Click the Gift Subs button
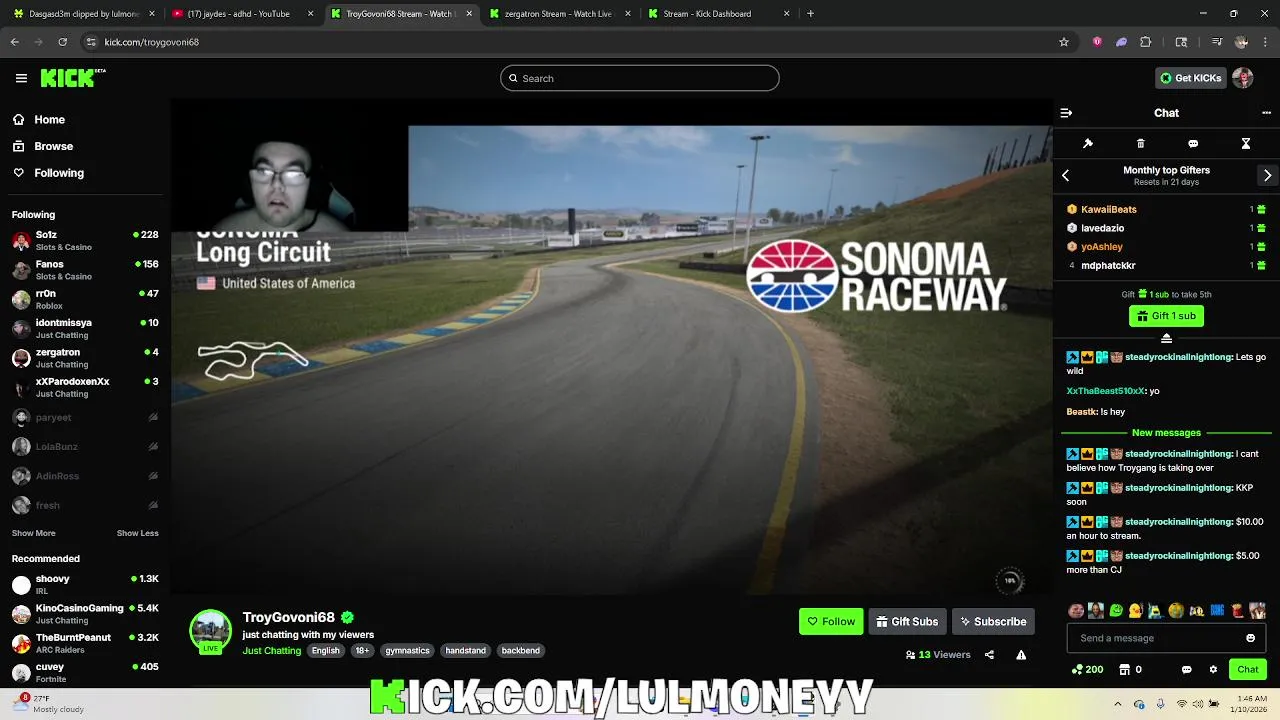This screenshot has height=720, width=1280. tap(907, 621)
